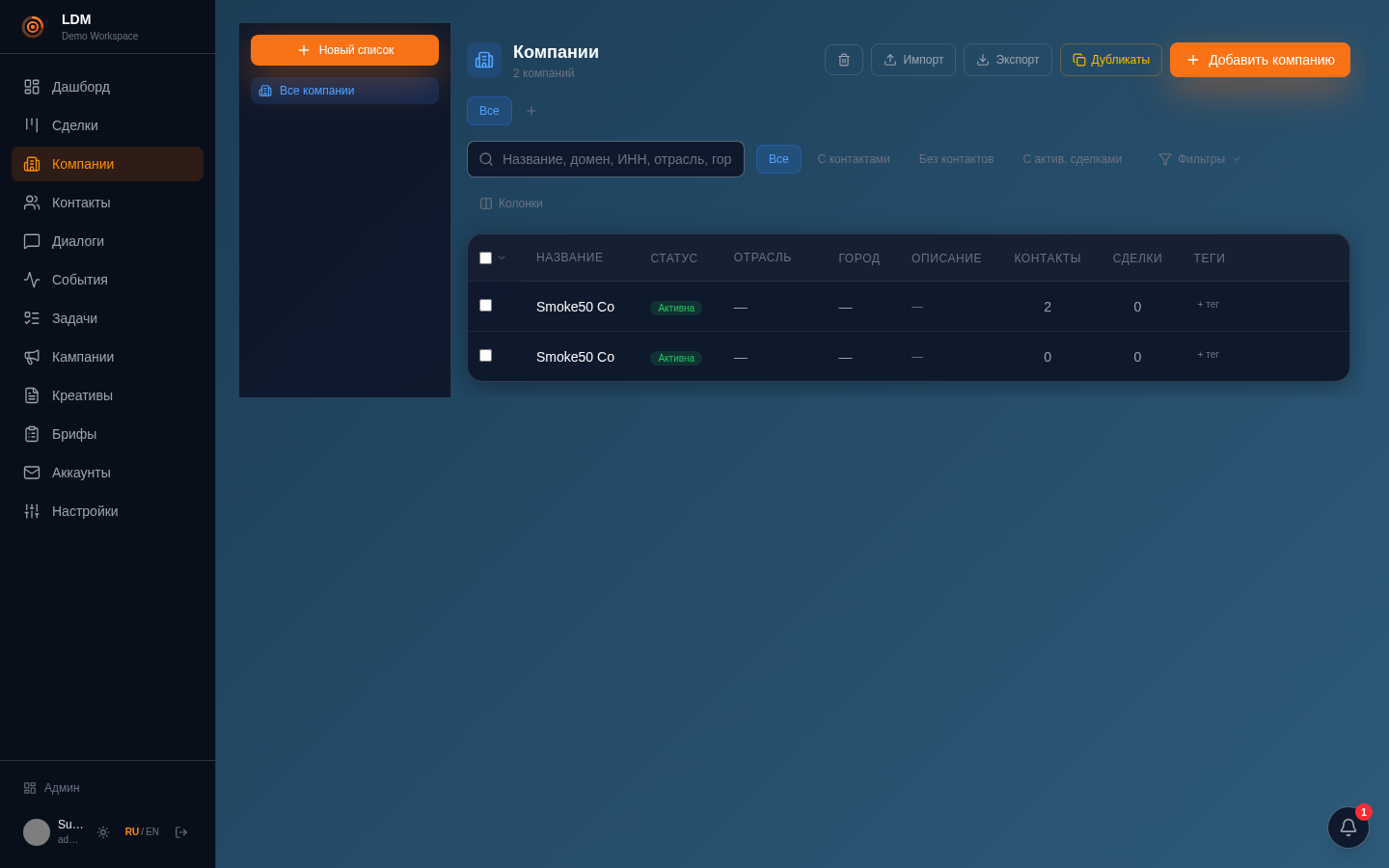Click the ОТРАСЛЬ column header
Screen dimensions: 1389x868
(x=762, y=258)
